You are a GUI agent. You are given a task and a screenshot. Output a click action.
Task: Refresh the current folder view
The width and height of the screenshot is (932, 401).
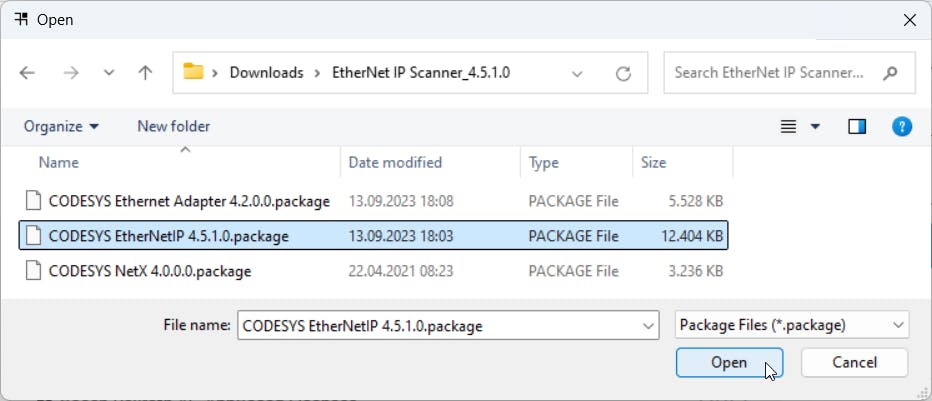pos(623,74)
